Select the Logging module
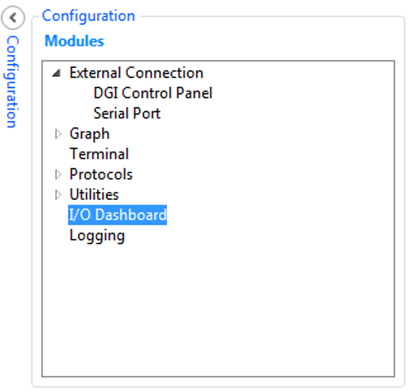 [x=97, y=236]
